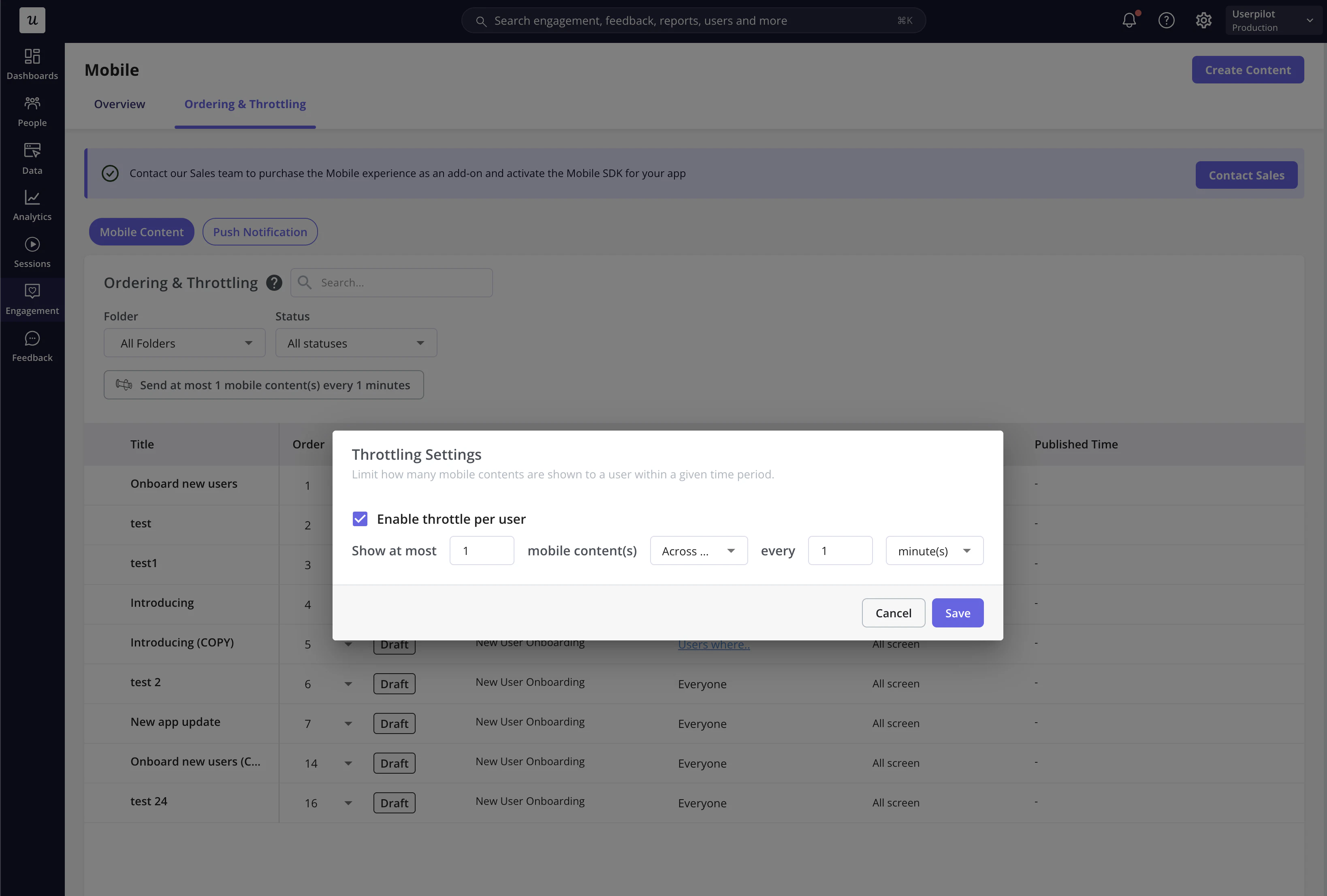Expand the Userpilot Production workspace switcher

1273,21
